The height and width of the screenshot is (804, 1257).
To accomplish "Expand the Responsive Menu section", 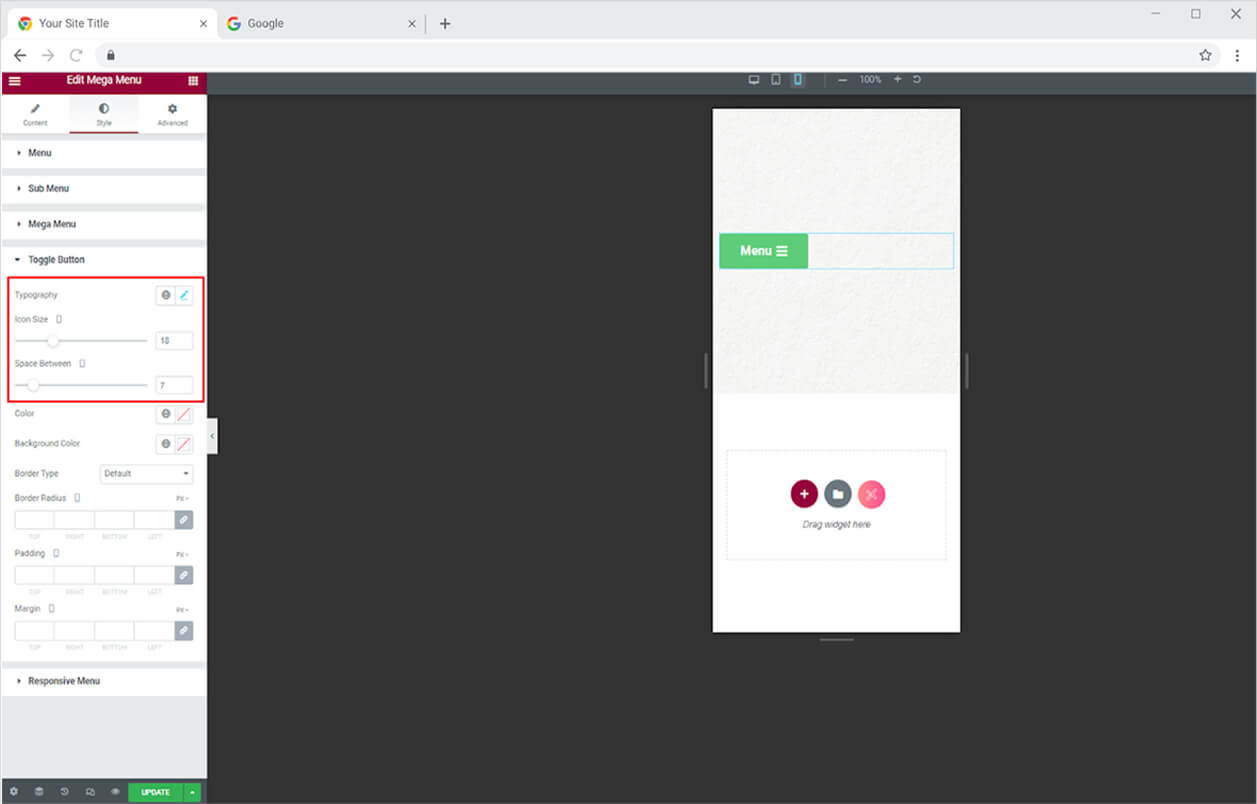I will tap(63, 681).
